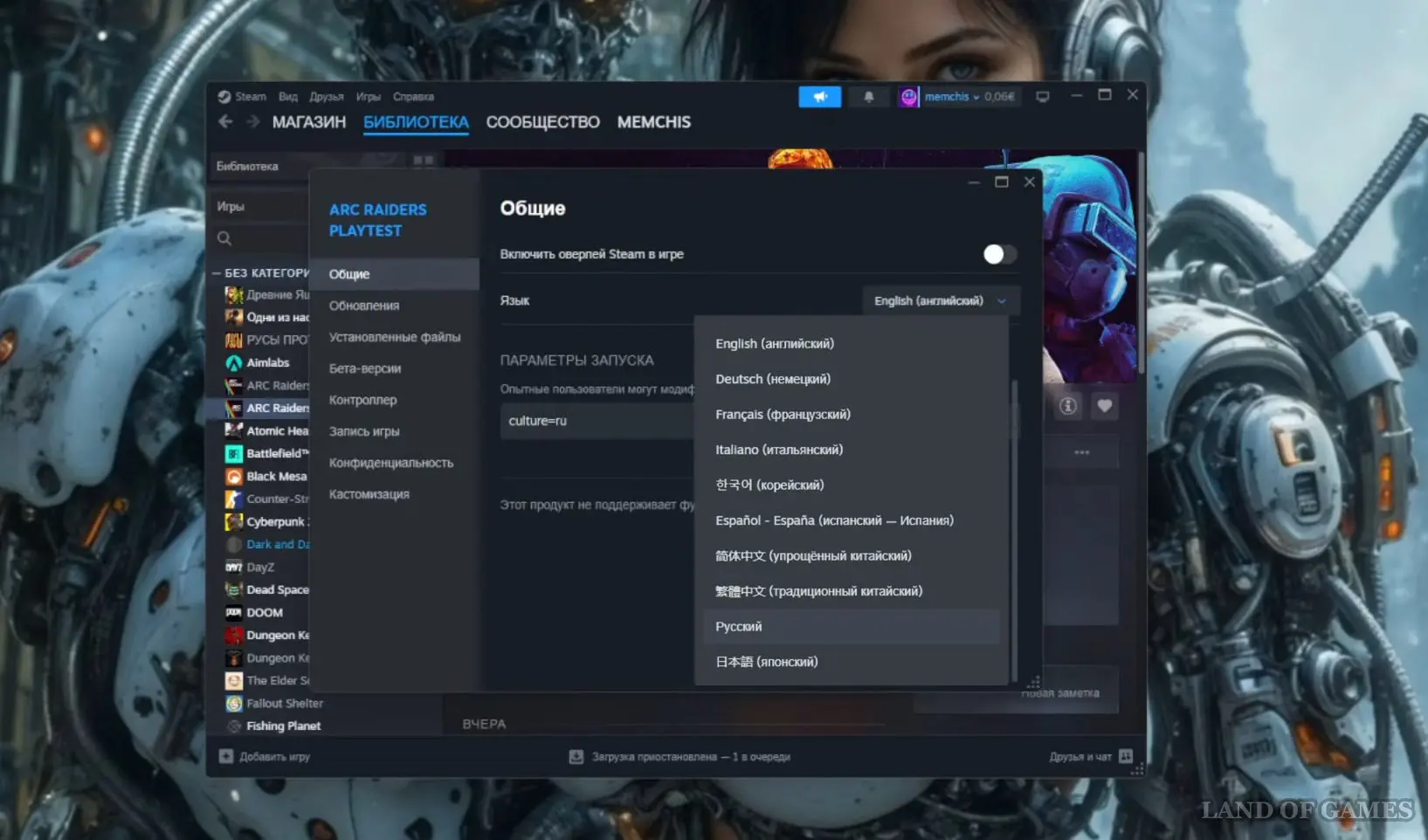Collapse the uncategorized games section
Viewport: 1428px width, 840px height.
click(x=217, y=273)
